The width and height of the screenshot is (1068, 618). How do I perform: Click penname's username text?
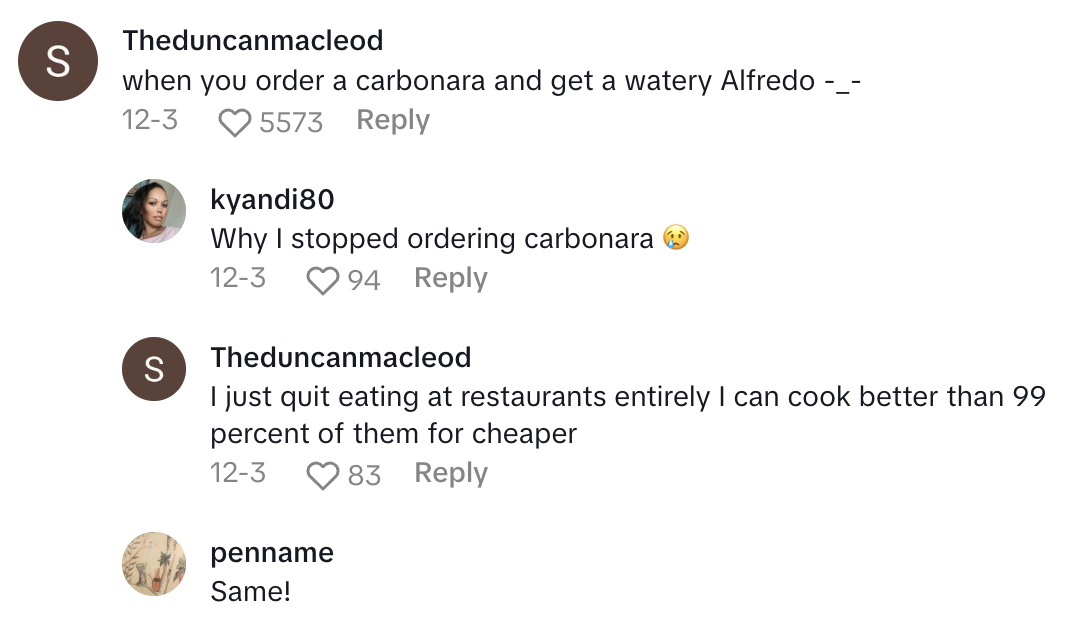(x=271, y=552)
